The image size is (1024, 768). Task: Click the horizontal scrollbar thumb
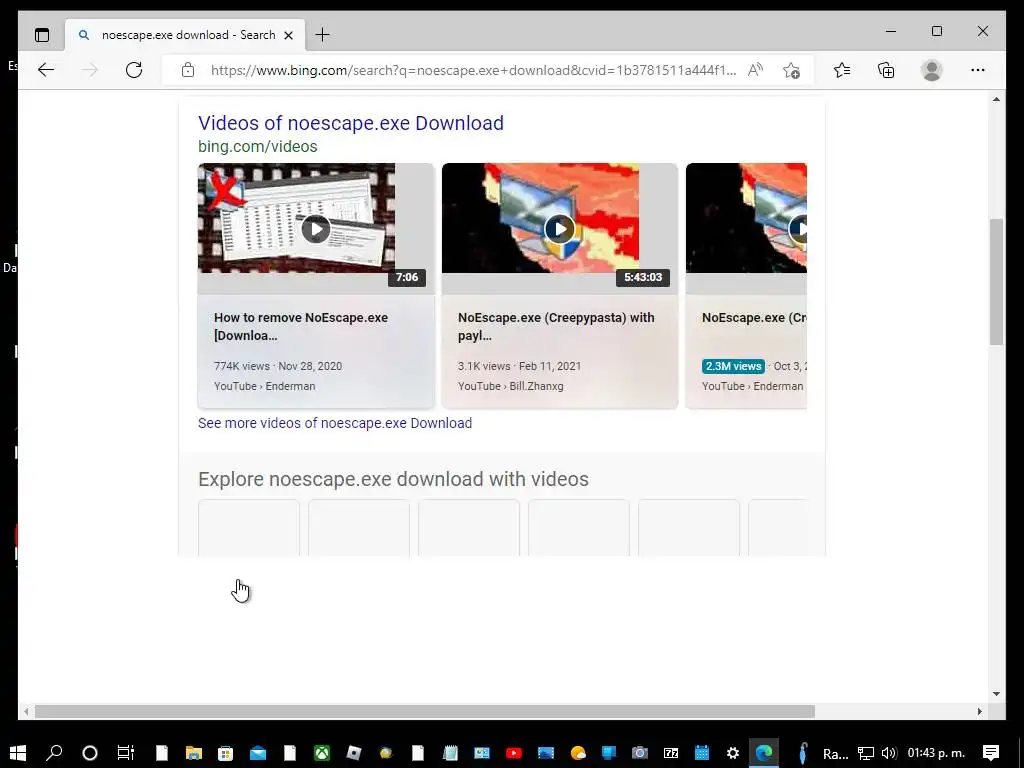click(424, 711)
